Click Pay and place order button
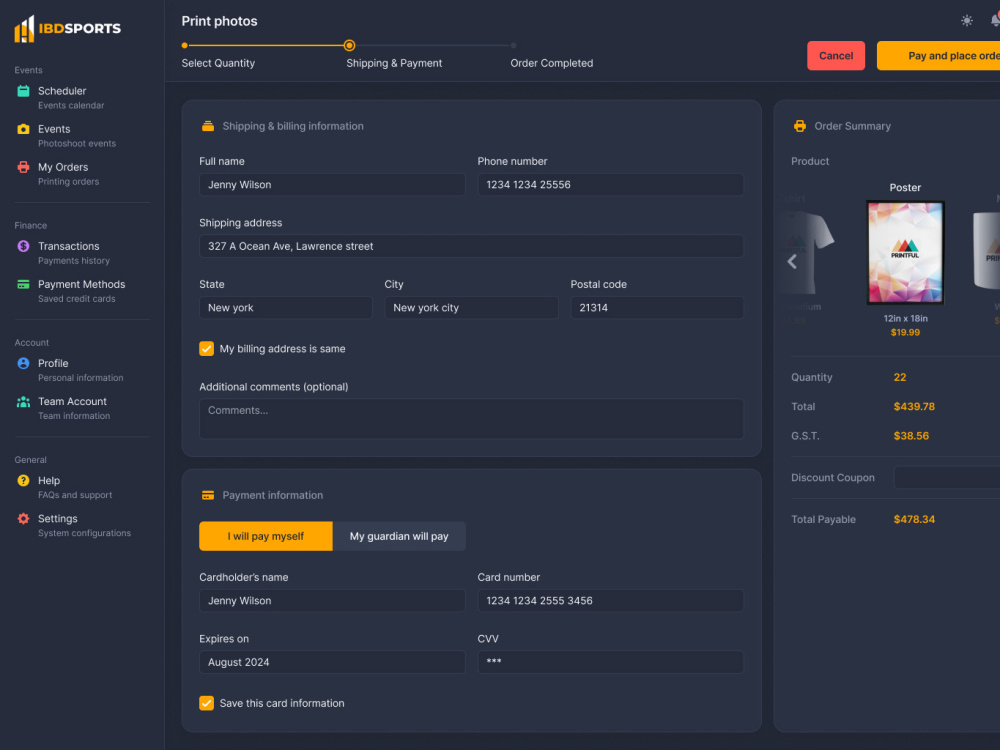The image size is (1000, 750). 939,56
